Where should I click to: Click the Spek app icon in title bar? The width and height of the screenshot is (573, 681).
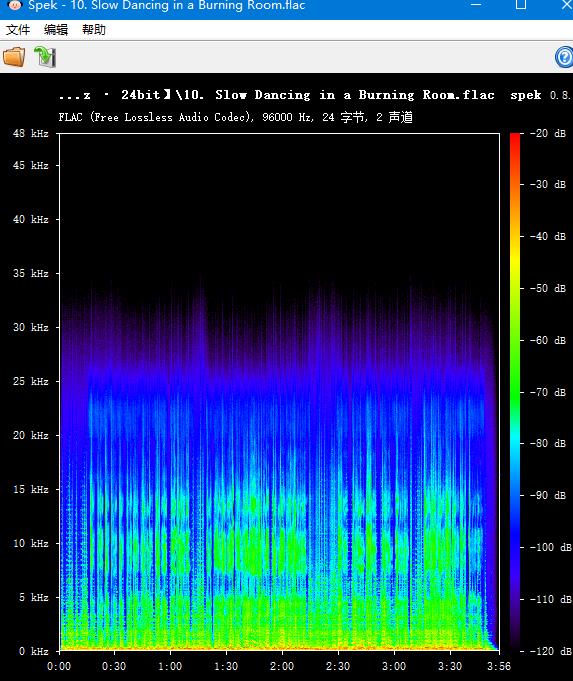(15, 5)
